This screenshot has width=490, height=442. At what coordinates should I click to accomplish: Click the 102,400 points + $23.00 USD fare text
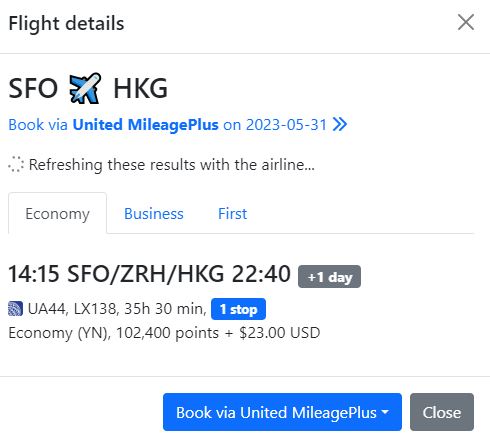(x=218, y=333)
